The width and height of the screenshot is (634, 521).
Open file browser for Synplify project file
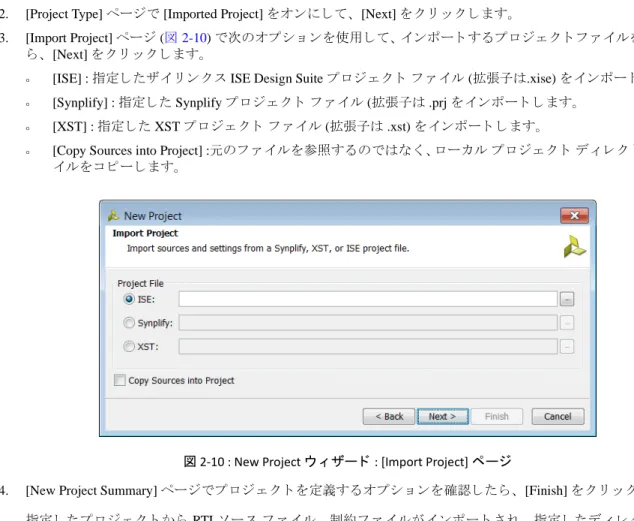(x=567, y=323)
